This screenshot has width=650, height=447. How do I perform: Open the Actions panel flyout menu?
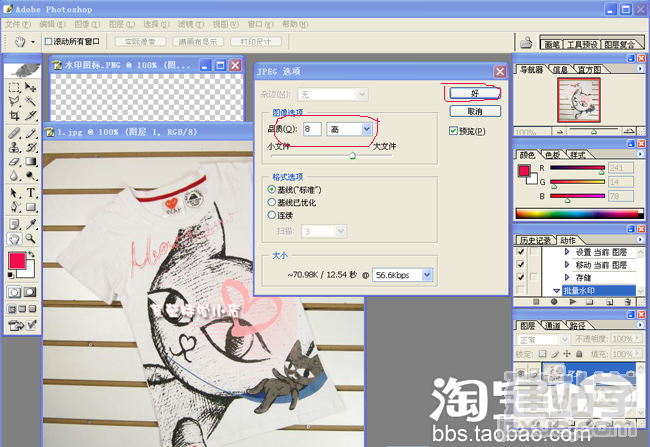point(640,240)
